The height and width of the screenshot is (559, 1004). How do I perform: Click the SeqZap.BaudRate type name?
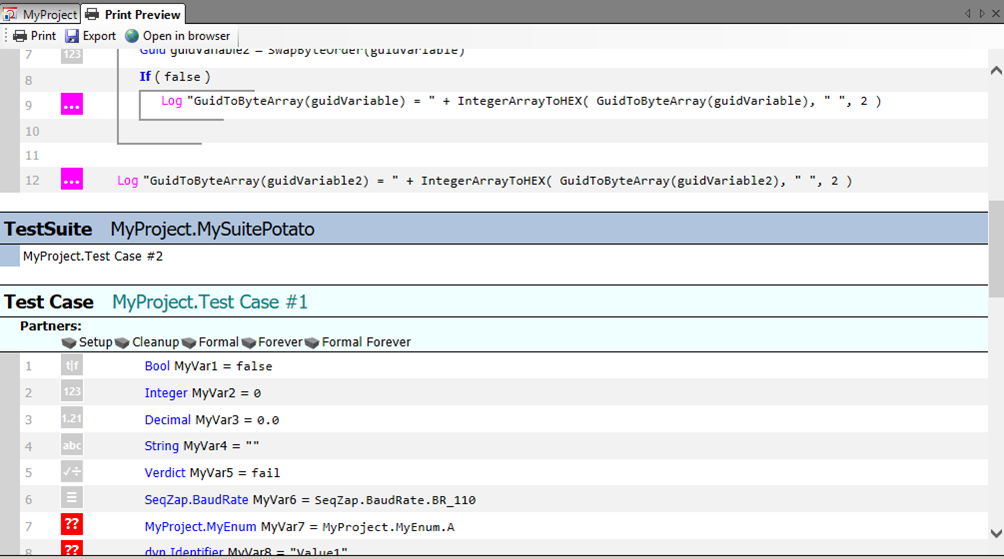pos(196,499)
